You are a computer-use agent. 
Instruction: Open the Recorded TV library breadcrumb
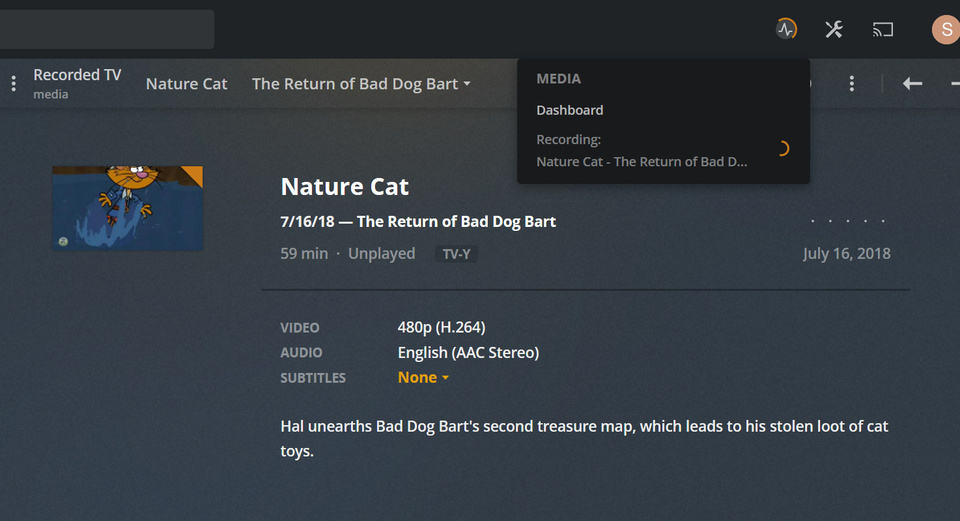(77, 76)
